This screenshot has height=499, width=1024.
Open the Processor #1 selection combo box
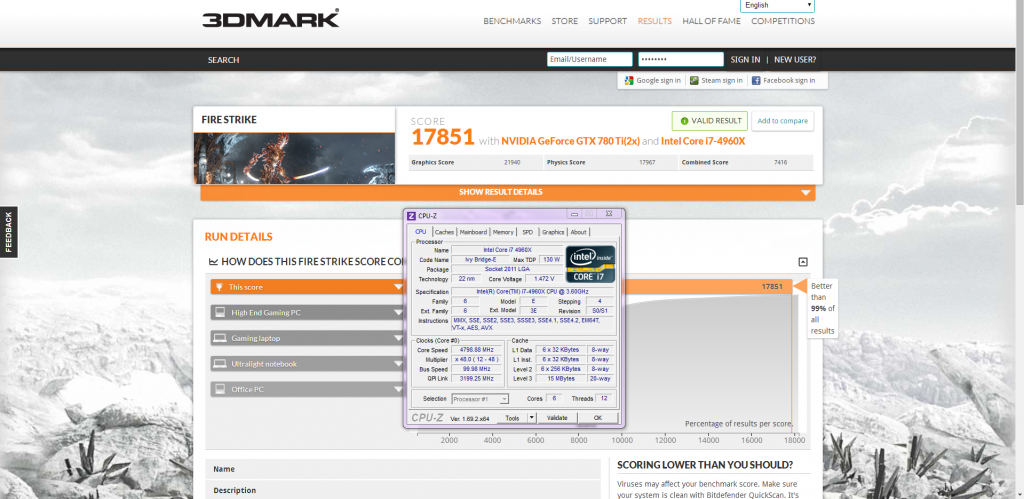[x=480, y=398]
